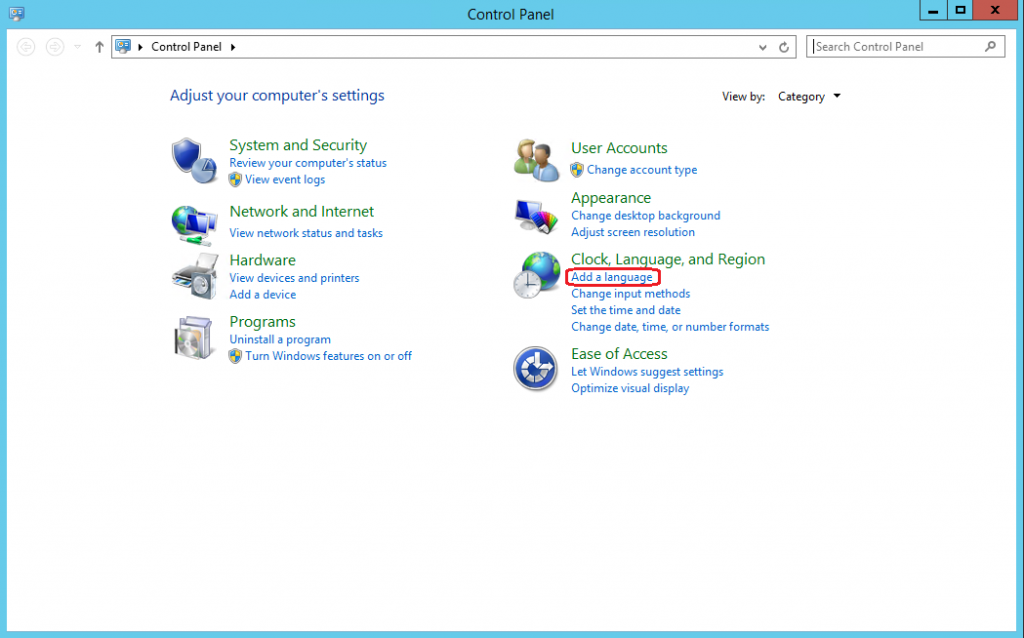Image resolution: width=1024 pixels, height=638 pixels.
Task: Open the System and Security shield icon
Action: [x=194, y=161]
